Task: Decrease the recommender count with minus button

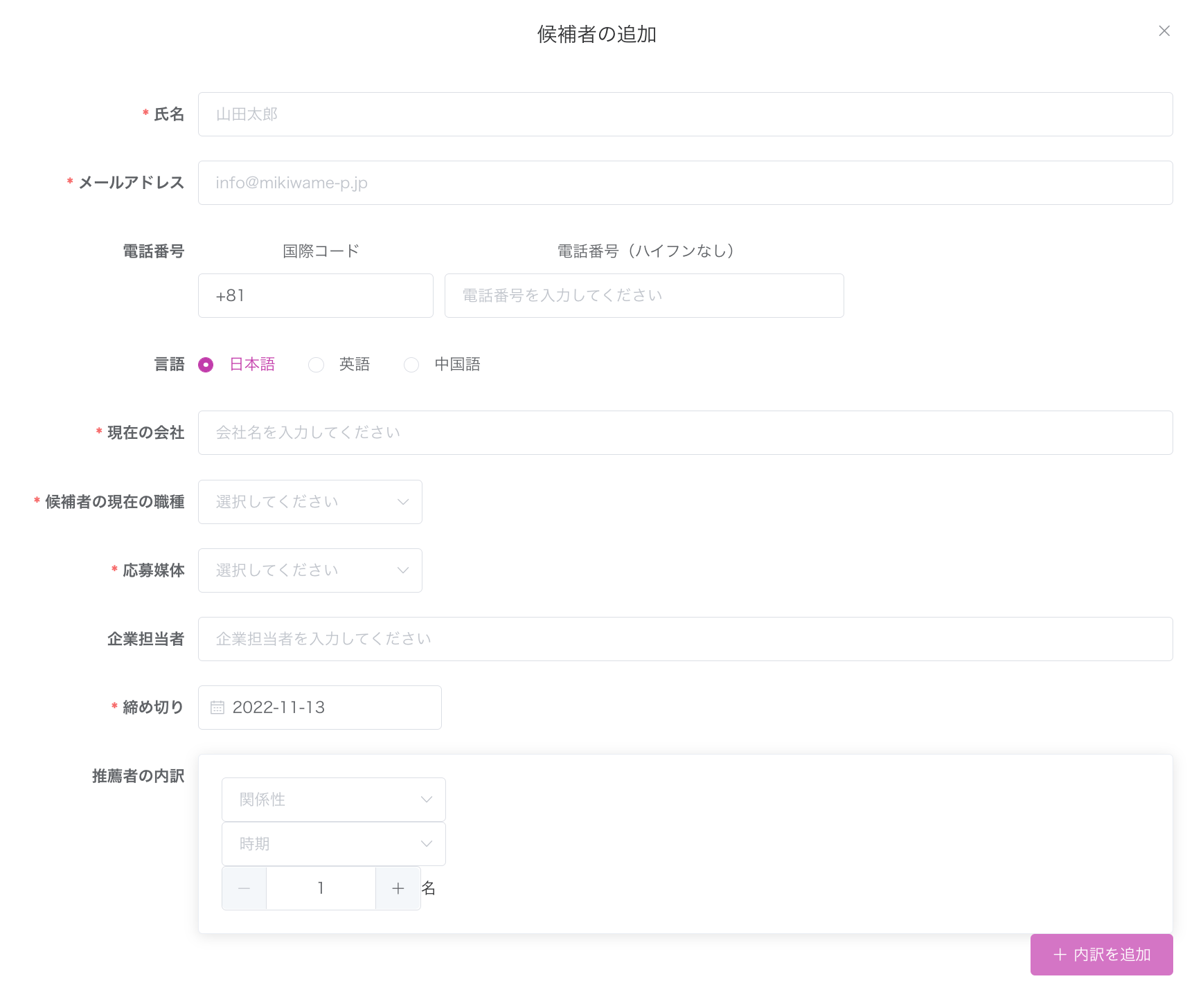Action: click(244, 888)
